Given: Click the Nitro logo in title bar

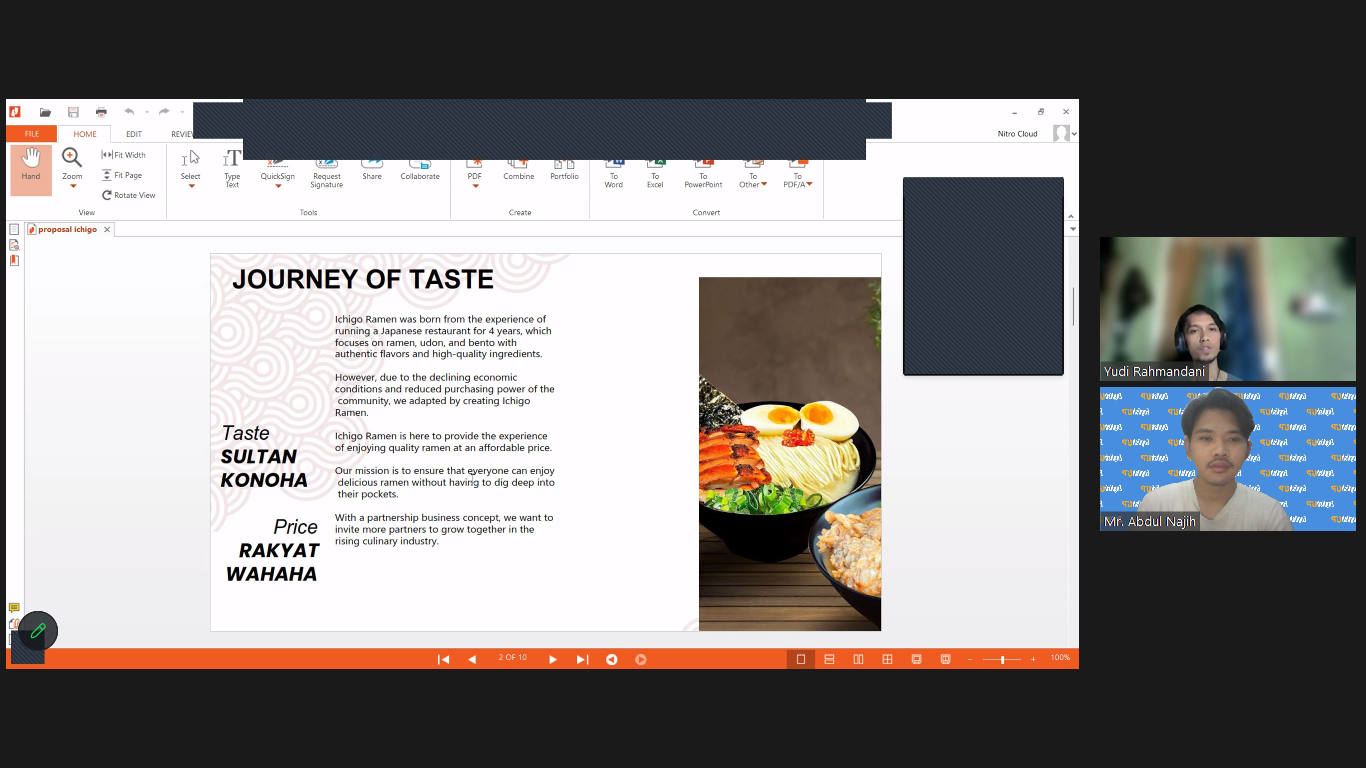Looking at the screenshot, I should (x=15, y=112).
